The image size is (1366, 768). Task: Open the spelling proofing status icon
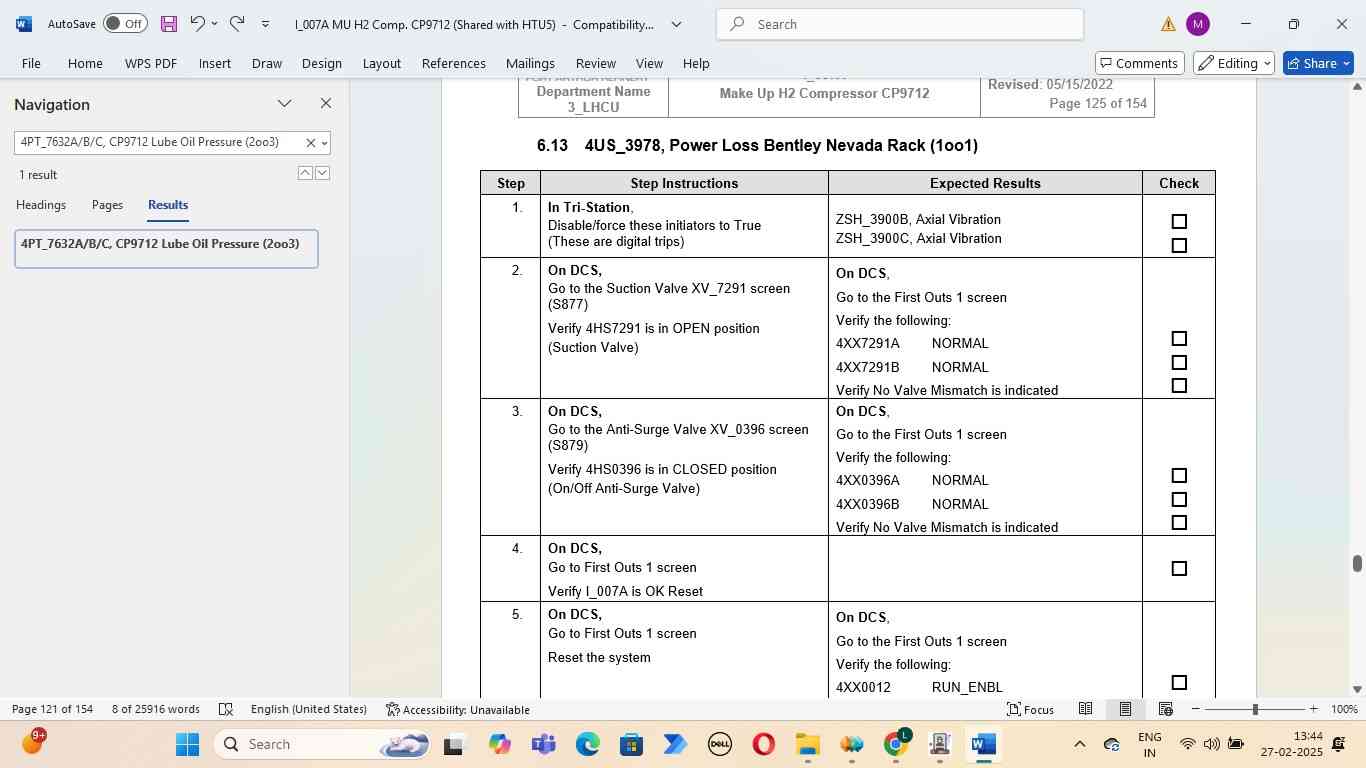click(x=226, y=709)
